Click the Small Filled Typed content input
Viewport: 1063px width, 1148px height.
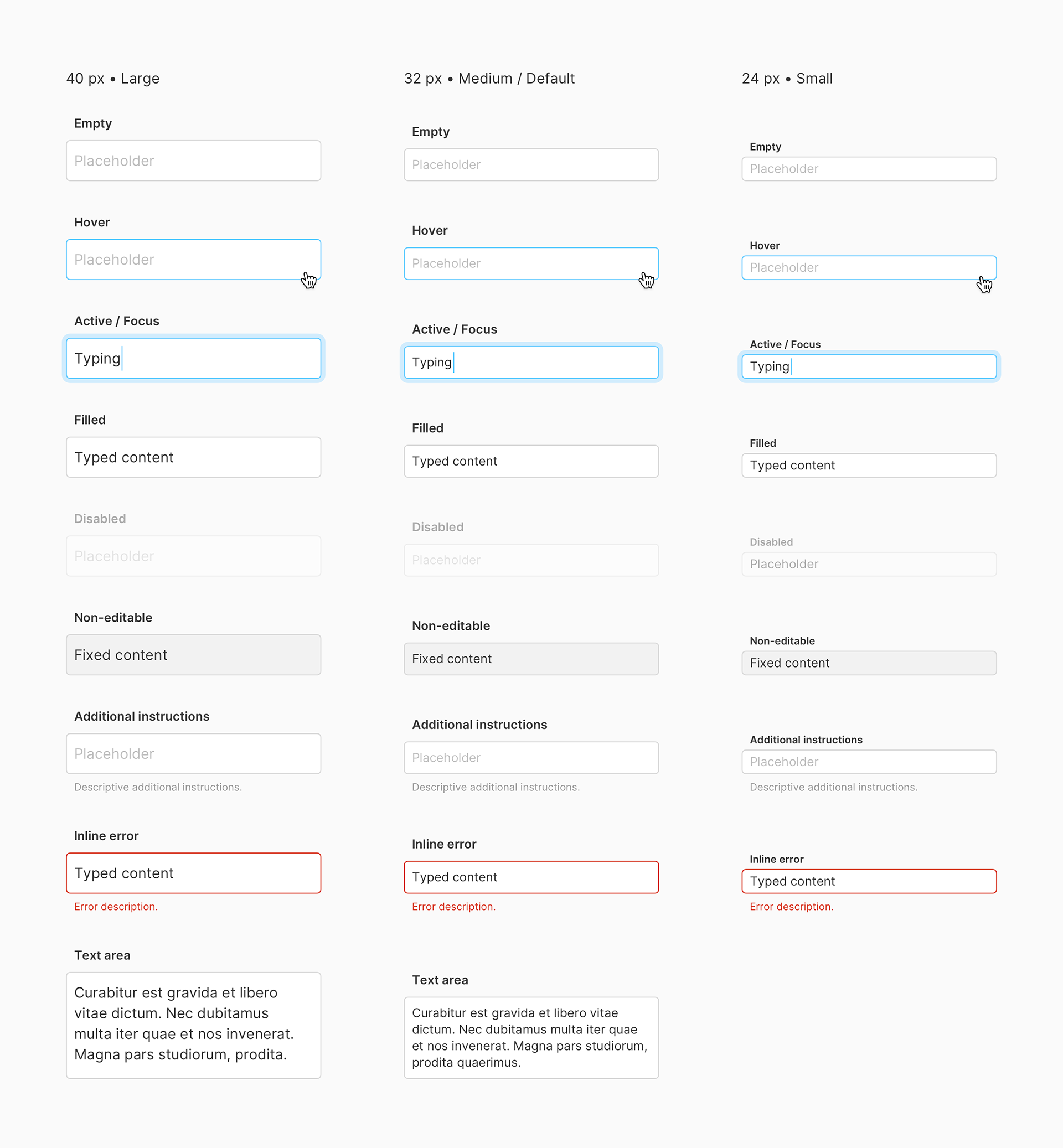click(x=869, y=466)
